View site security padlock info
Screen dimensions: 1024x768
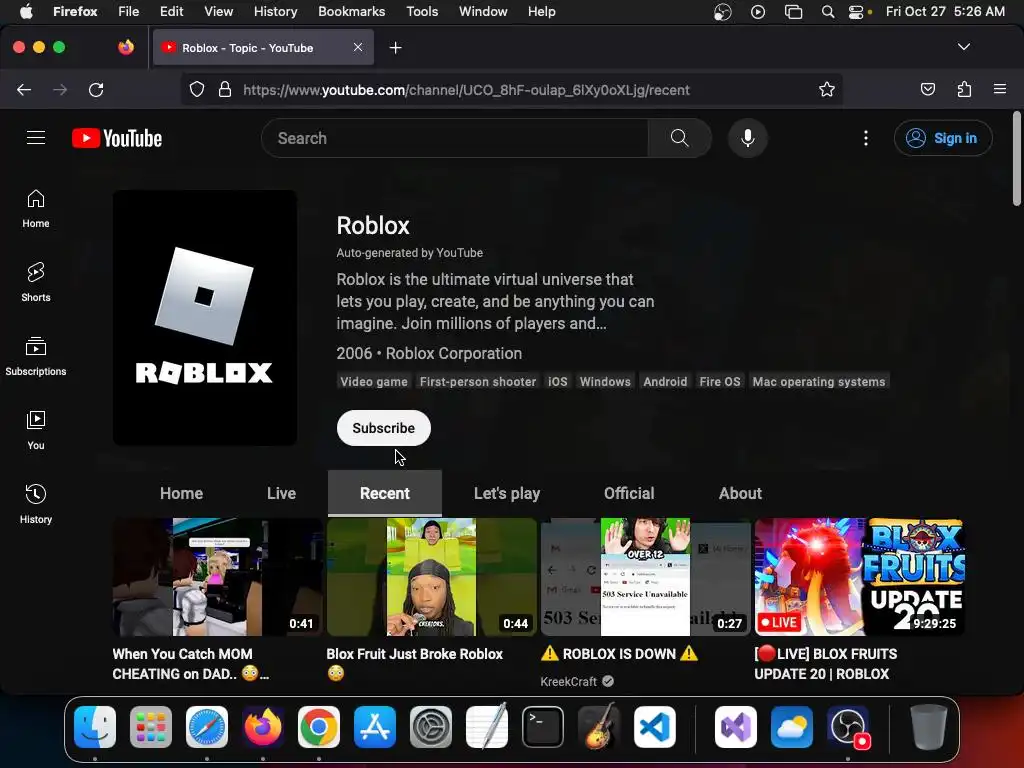225,89
